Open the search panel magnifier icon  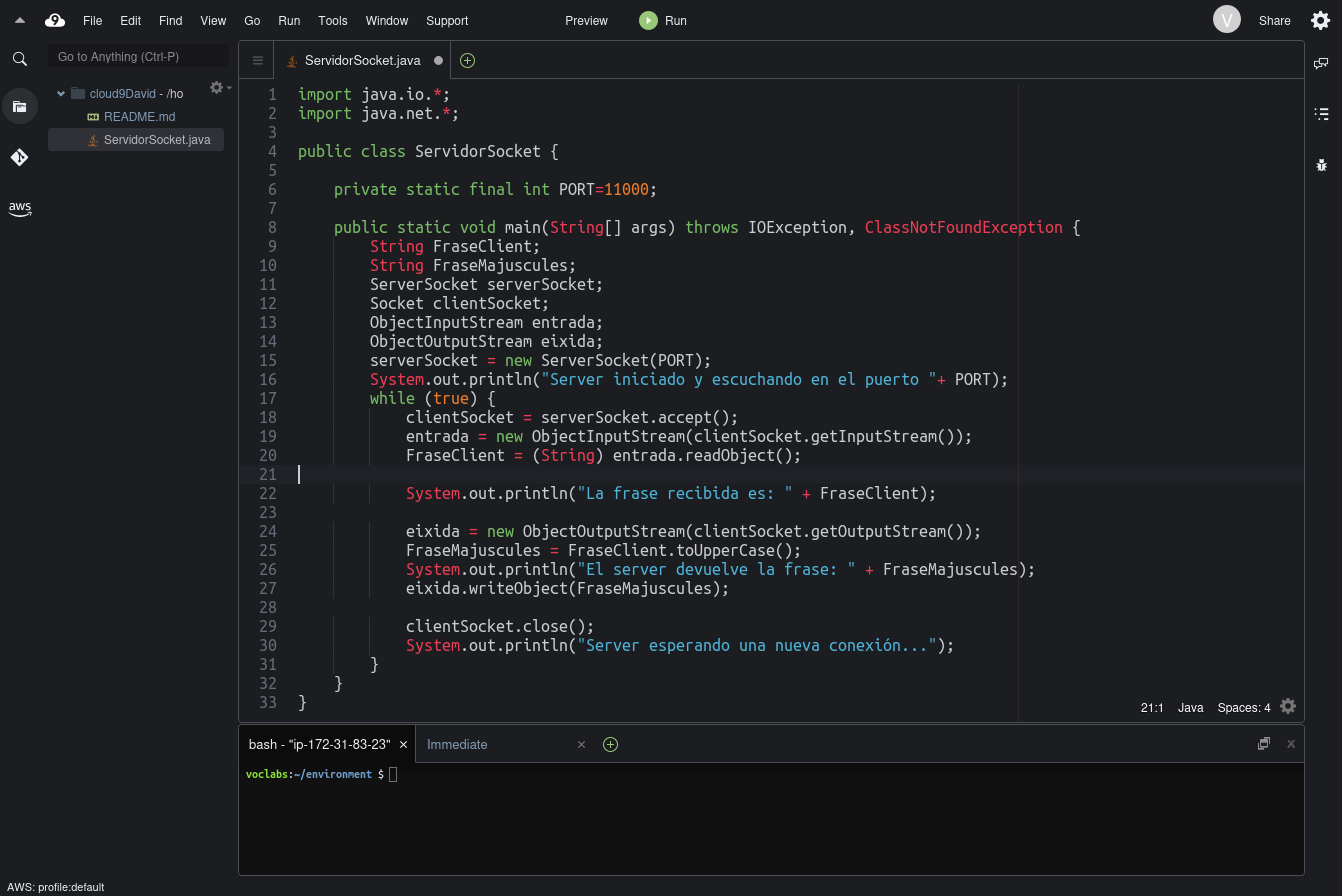click(x=20, y=59)
